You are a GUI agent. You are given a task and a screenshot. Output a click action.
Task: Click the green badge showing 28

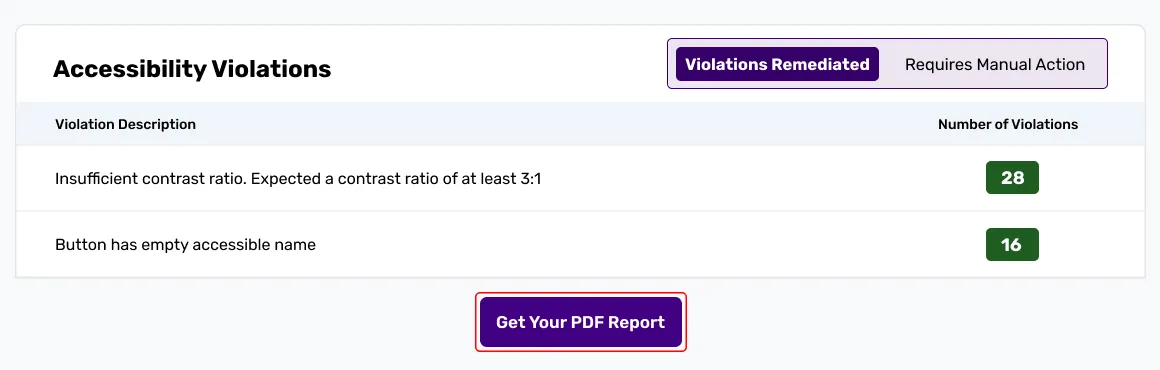tap(1011, 178)
